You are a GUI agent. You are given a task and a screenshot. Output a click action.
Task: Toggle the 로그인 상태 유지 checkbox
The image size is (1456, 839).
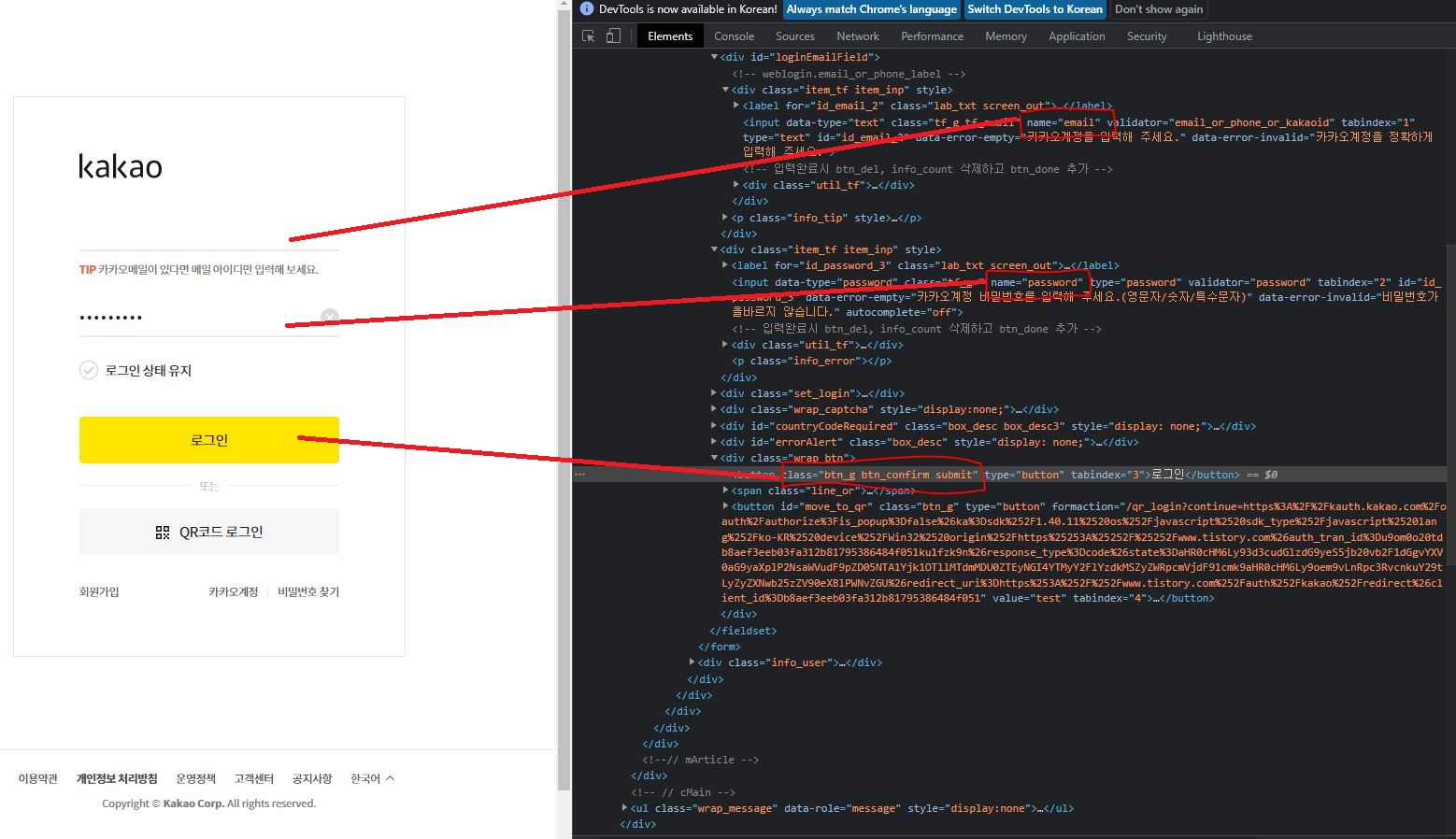tap(89, 370)
